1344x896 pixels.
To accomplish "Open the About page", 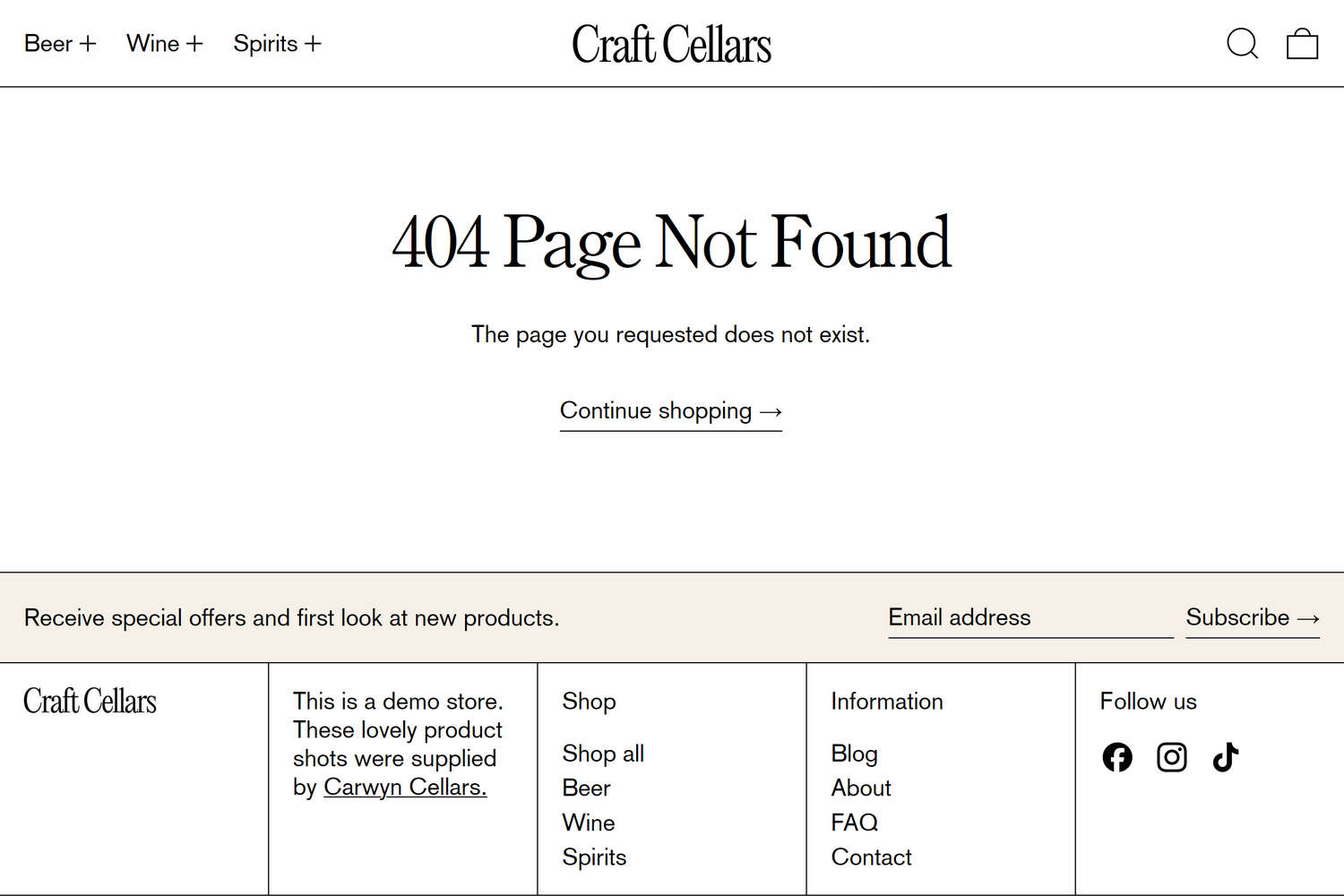I will 860,788.
